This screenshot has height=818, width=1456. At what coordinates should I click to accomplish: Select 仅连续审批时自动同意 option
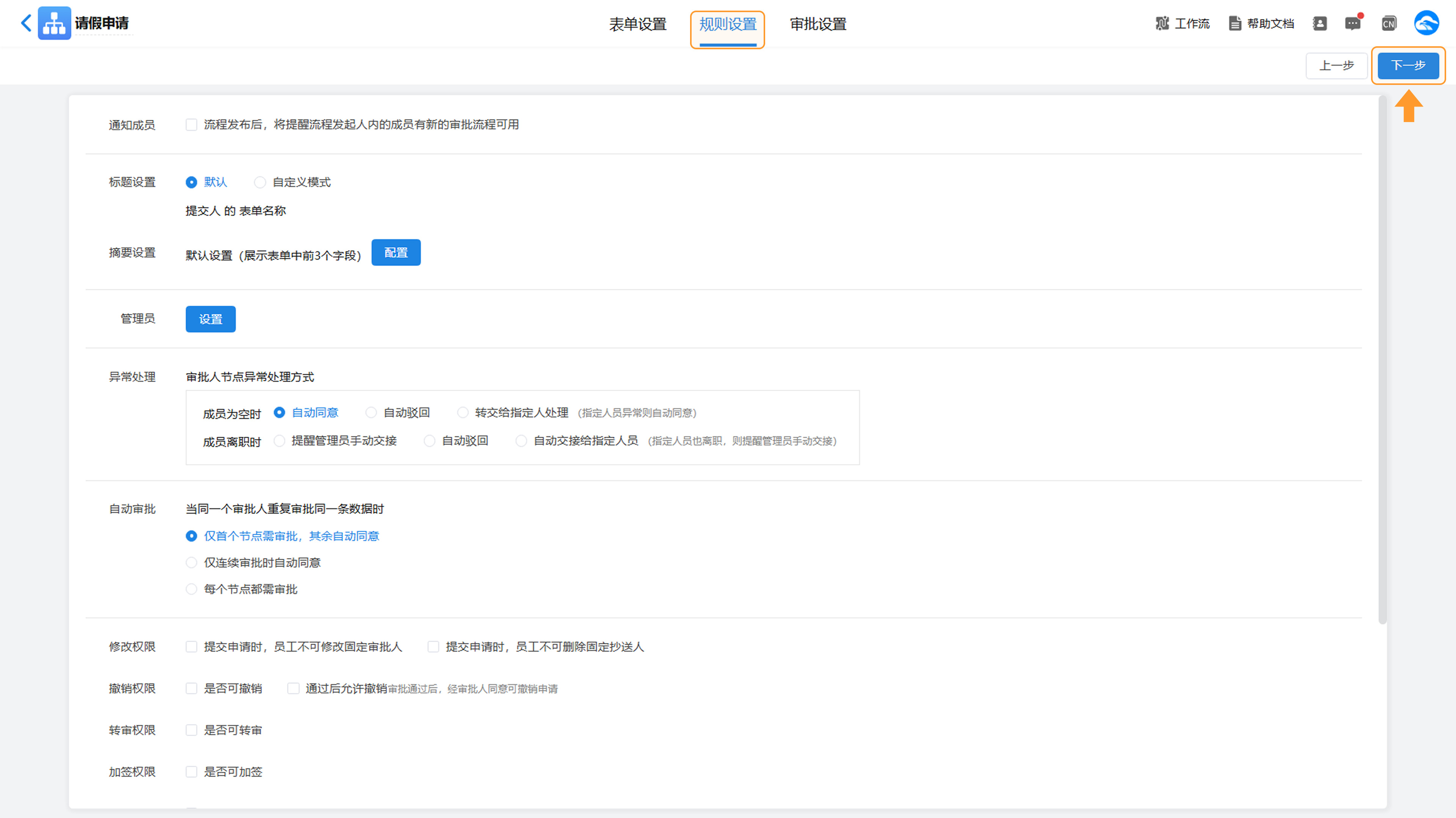pos(191,563)
